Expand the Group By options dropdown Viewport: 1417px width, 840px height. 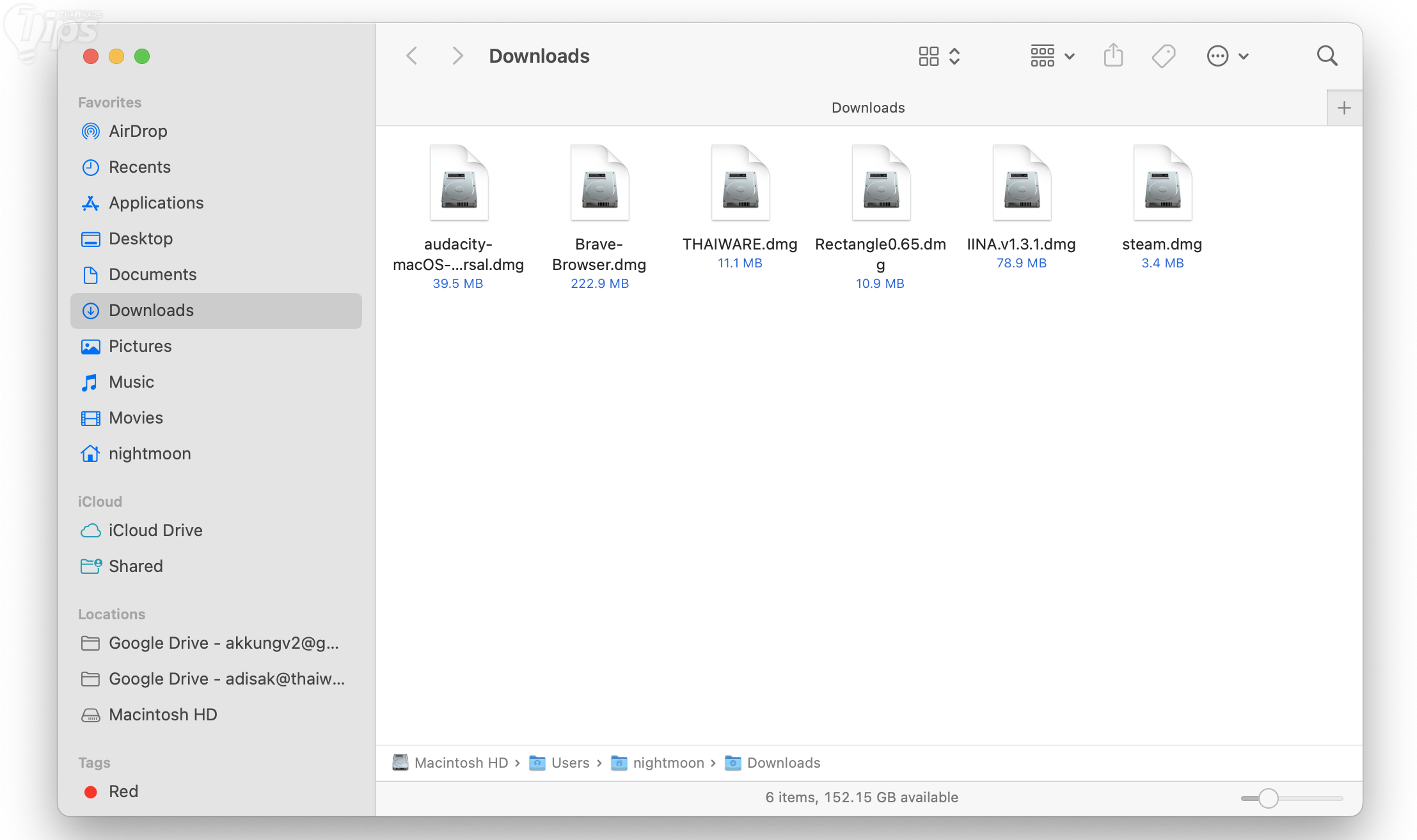(x=1052, y=56)
